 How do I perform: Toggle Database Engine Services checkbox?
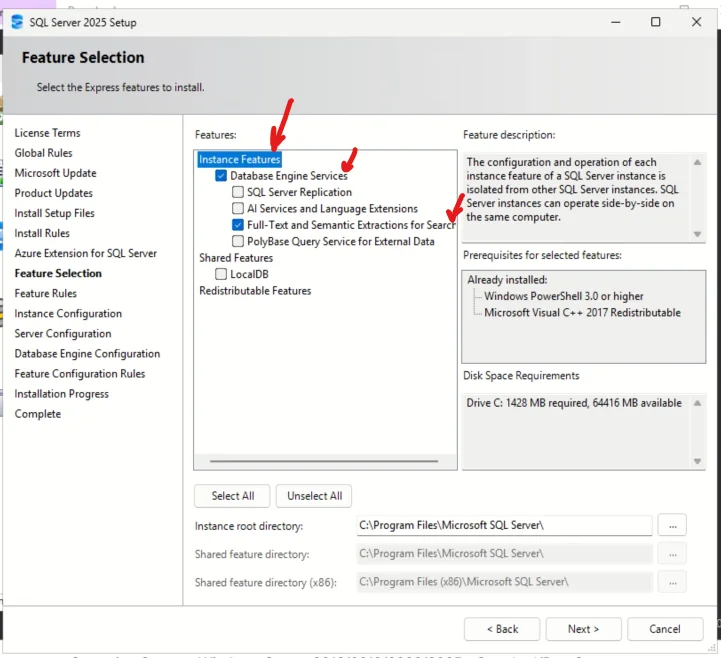221,176
